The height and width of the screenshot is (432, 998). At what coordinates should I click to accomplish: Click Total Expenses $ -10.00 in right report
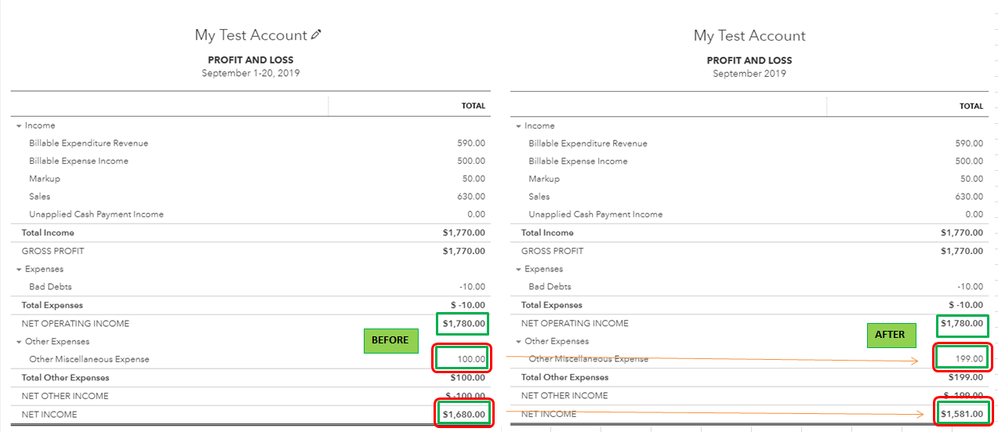tap(965, 305)
